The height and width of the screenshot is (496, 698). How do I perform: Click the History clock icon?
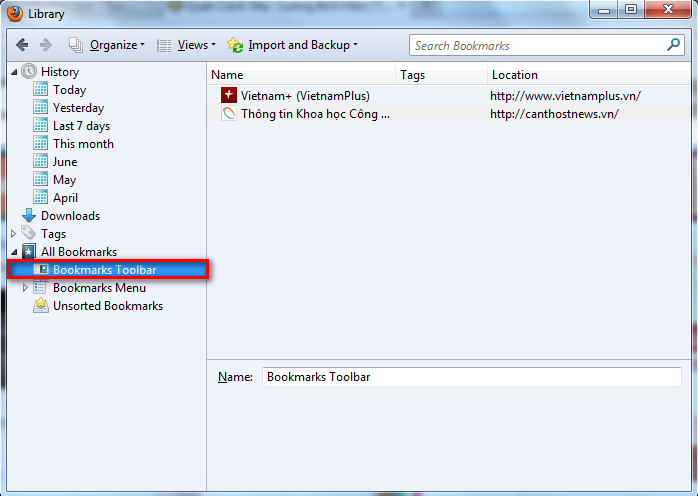point(28,72)
